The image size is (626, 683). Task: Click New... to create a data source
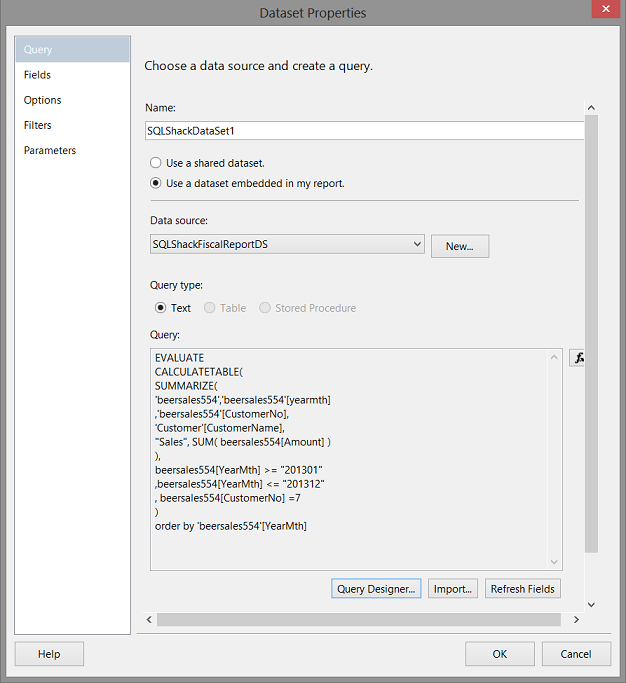460,246
